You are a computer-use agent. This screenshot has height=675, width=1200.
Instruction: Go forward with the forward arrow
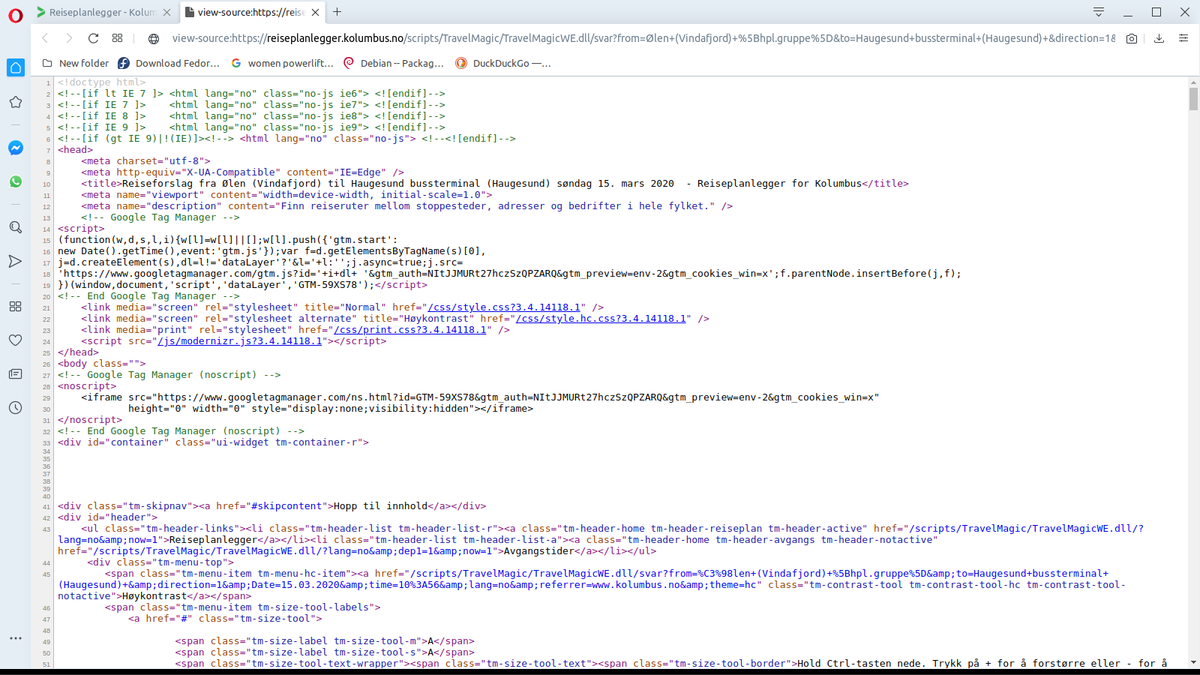click(x=69, y=38)
